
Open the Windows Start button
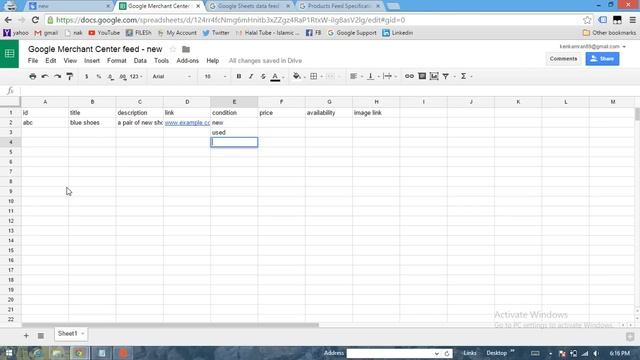click(9, 353)
